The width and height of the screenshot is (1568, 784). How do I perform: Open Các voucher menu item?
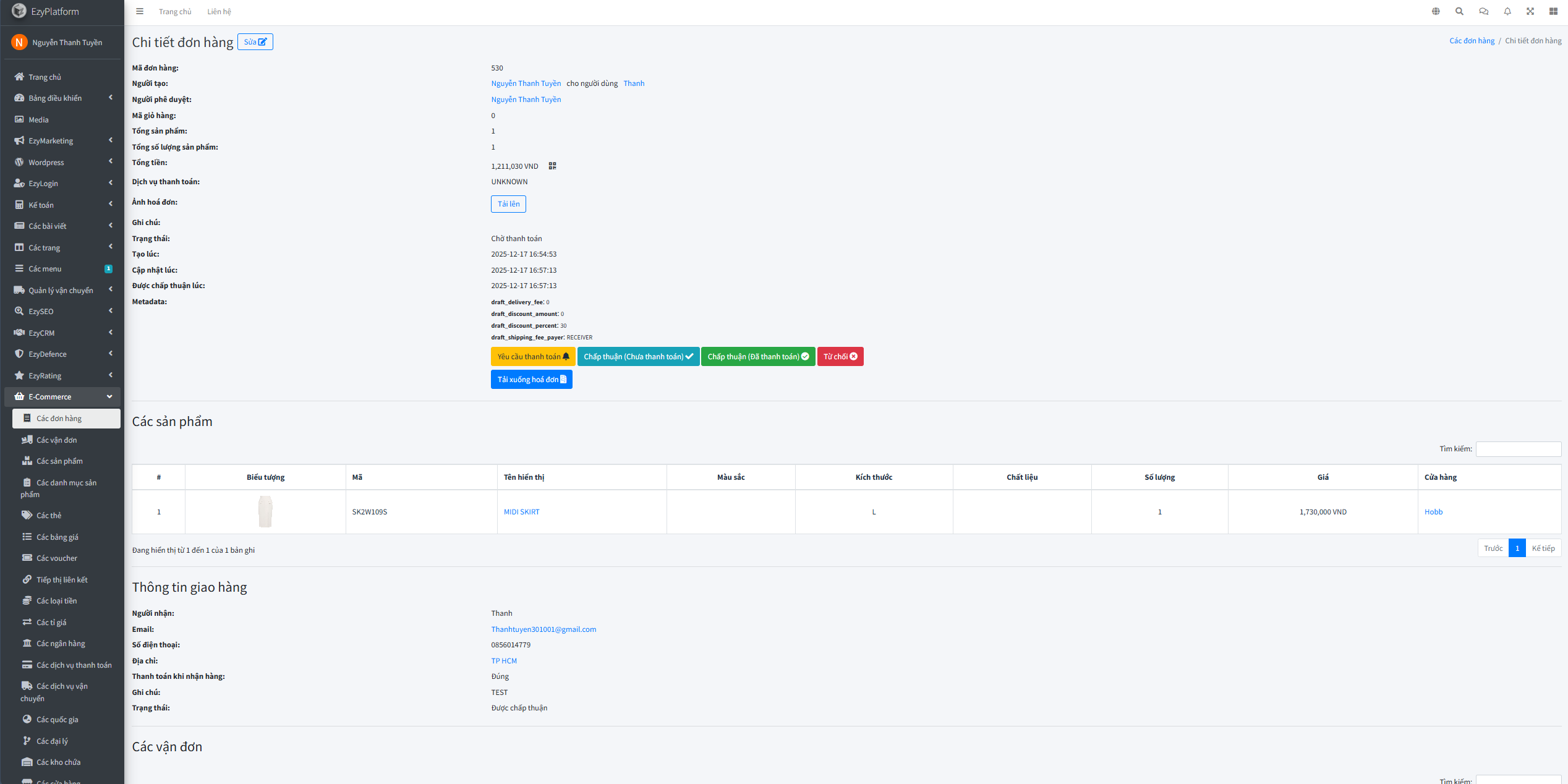[56, 558]
